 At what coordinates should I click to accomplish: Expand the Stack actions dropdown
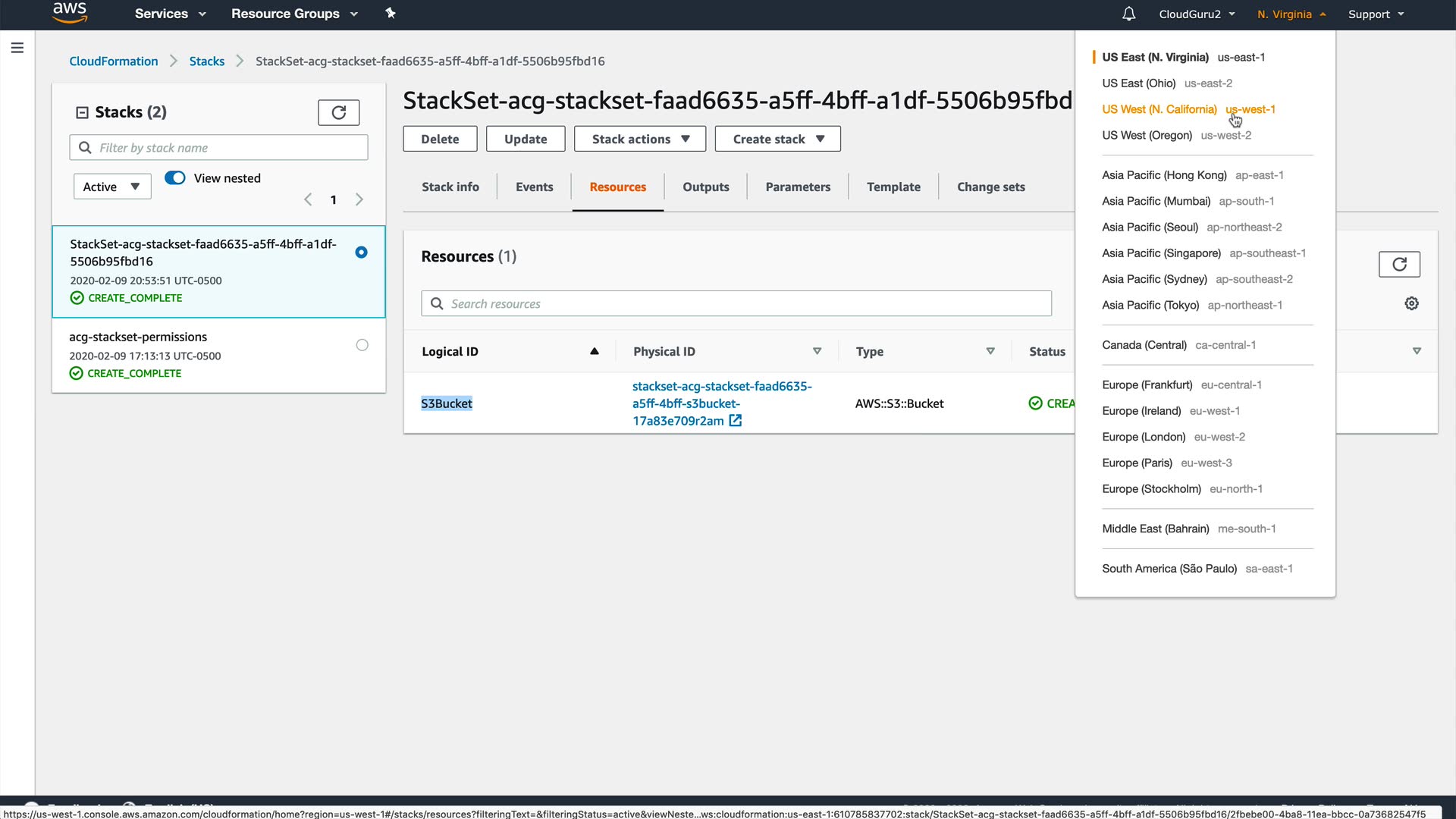click(x=640, y=139)
